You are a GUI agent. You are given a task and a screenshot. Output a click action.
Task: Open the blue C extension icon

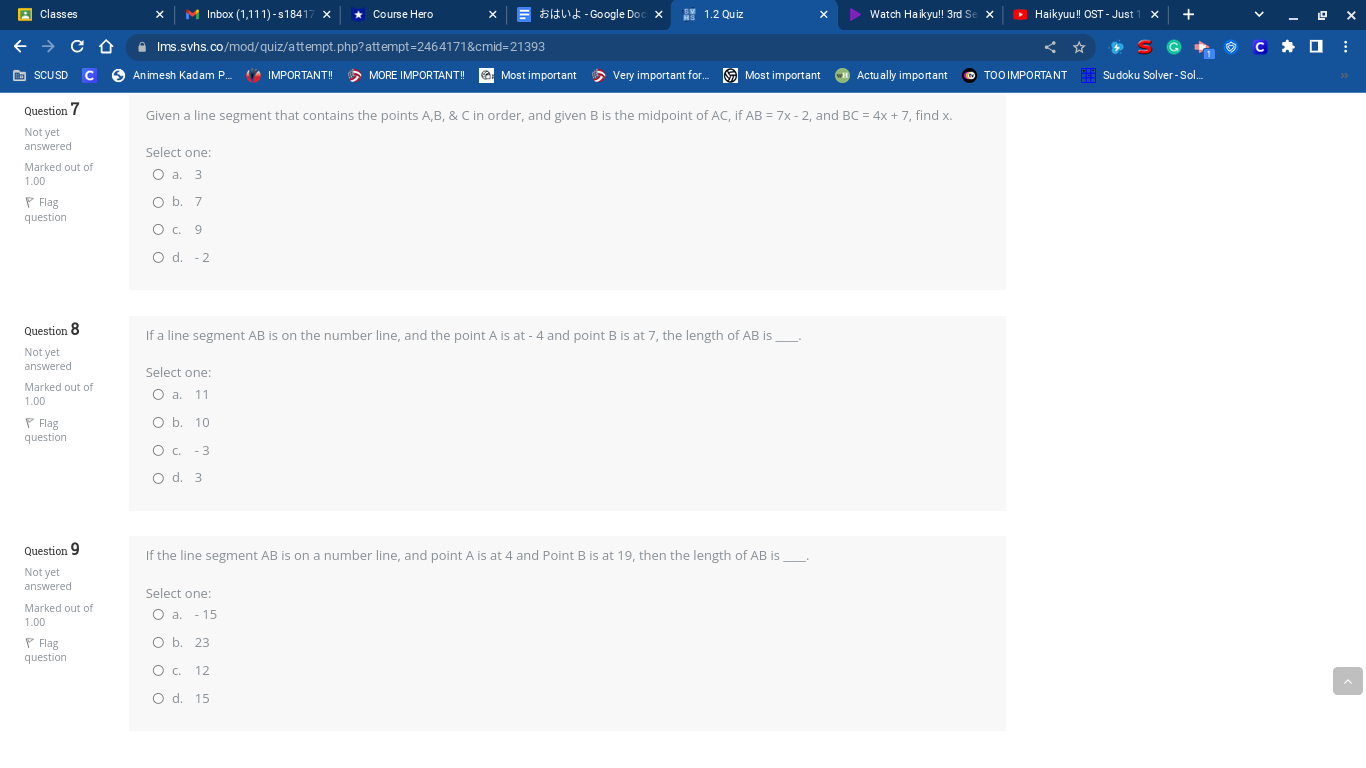(1260, 47)
